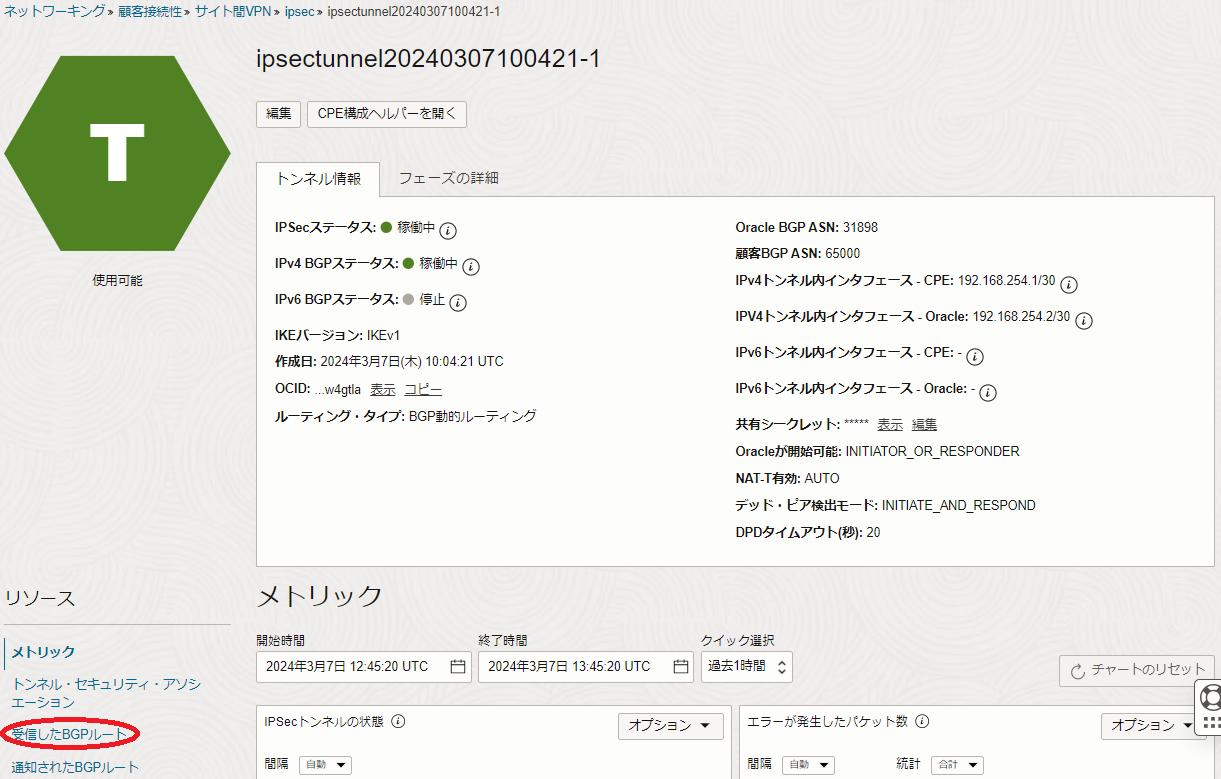Open the クイック選択 dropdown

[x=746, y=667]
